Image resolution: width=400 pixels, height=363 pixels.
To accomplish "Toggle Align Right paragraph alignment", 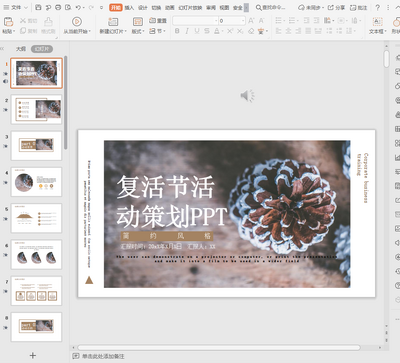I will click(298, 31).
